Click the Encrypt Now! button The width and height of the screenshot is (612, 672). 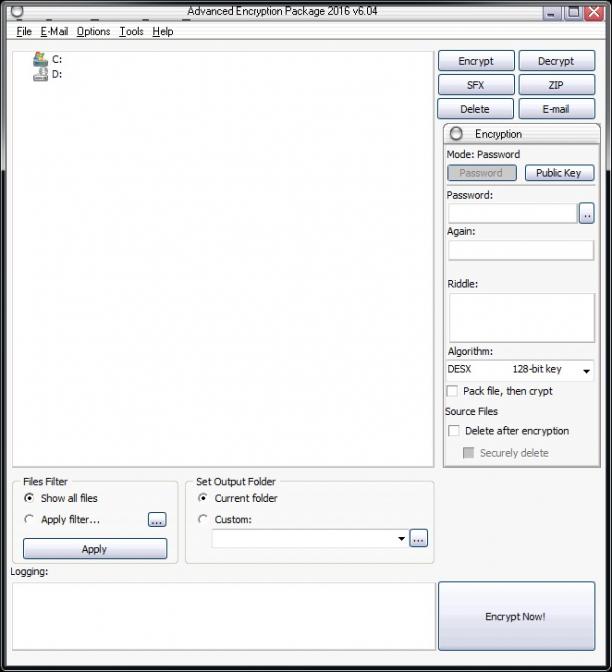(516, 616)
